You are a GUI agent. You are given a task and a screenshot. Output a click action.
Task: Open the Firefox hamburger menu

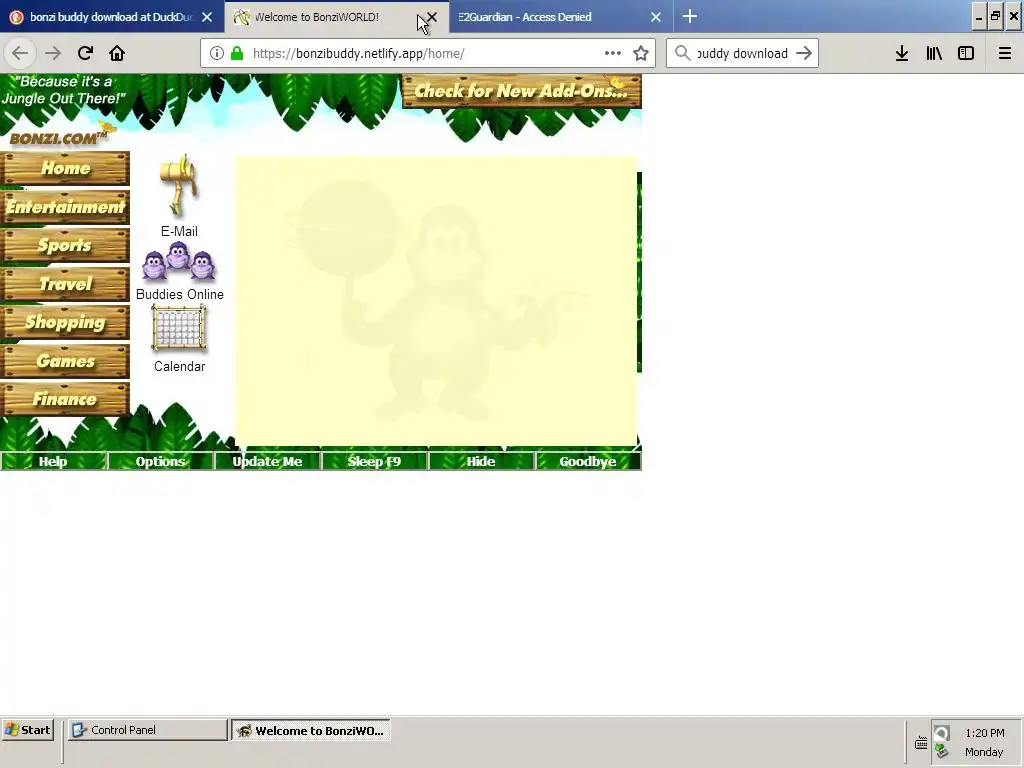1005,53
